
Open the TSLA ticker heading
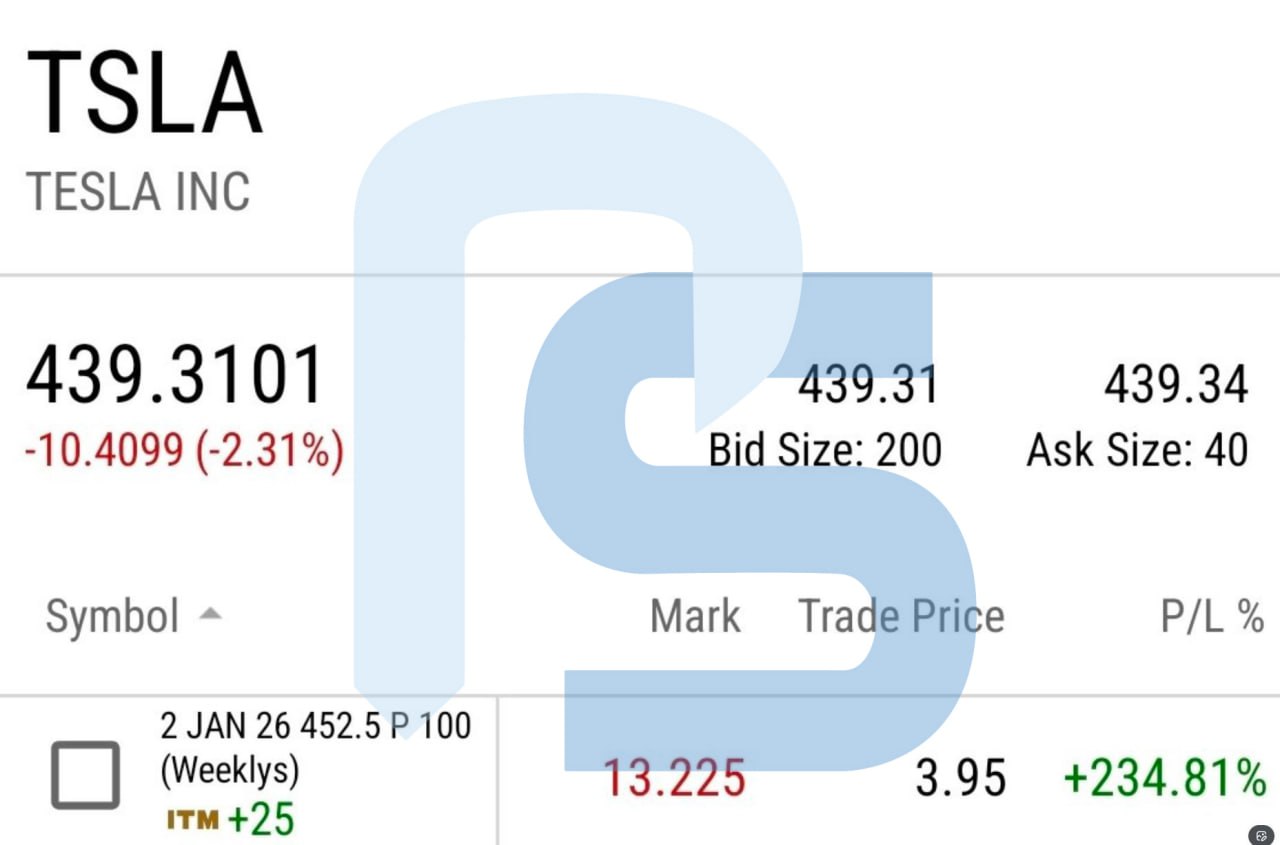[x=144, y=92]
